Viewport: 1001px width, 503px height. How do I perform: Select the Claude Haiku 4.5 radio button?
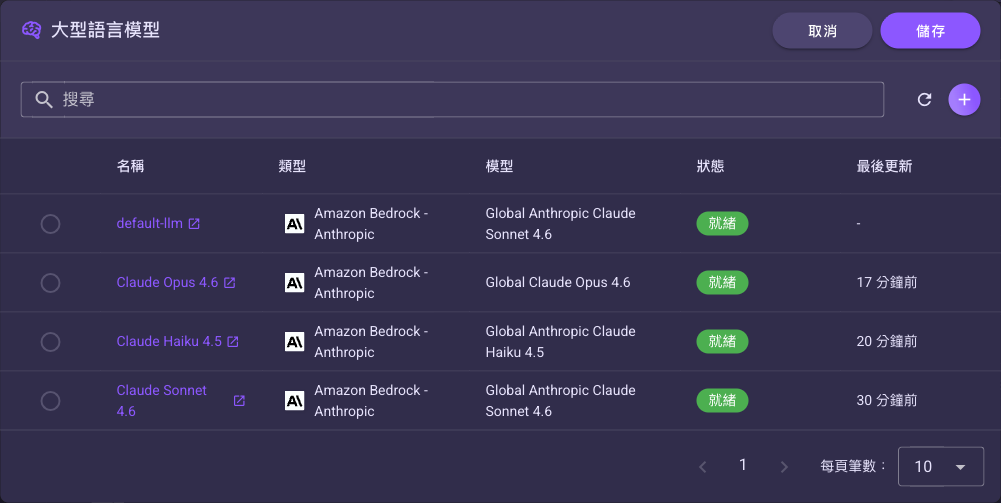(50, 342)
